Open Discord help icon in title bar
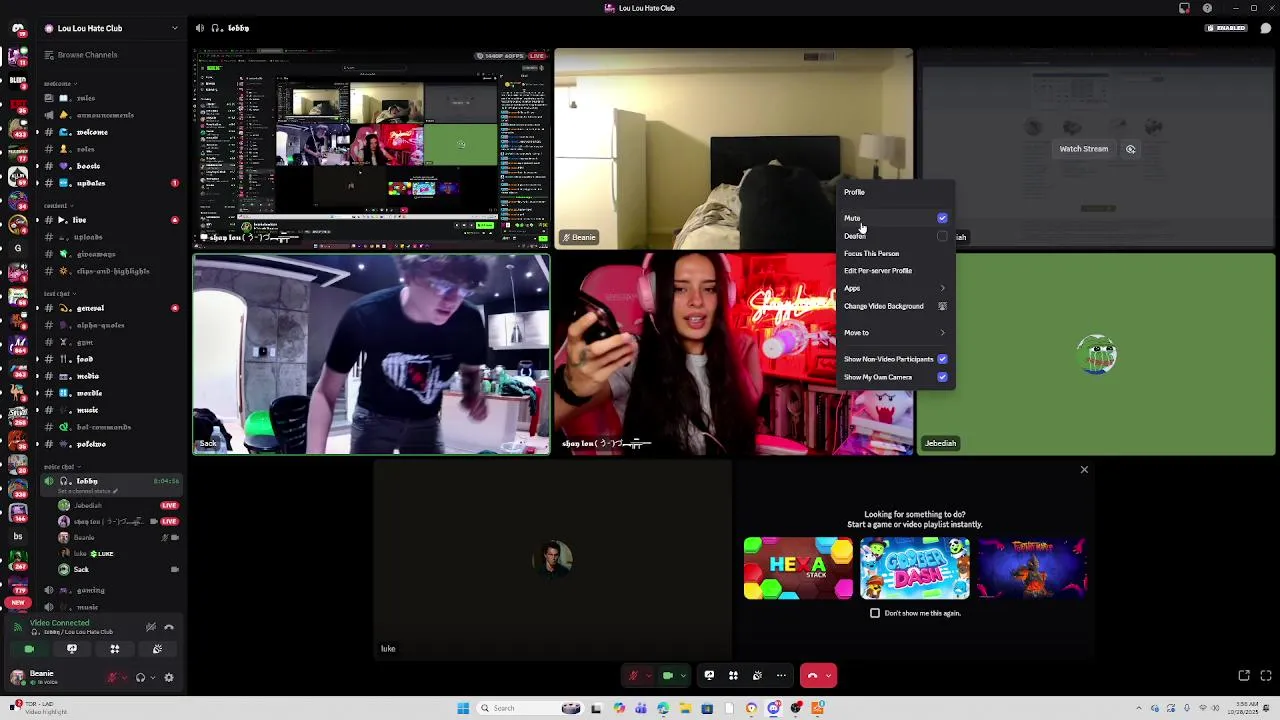The height and width of the screenshot is (720, 1280). [1207, 8]
